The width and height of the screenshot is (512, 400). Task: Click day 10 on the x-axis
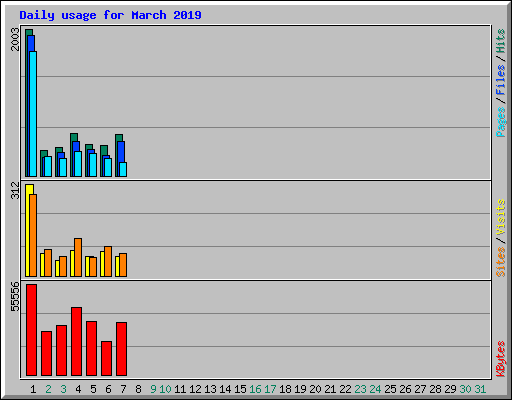coord(165,389)
